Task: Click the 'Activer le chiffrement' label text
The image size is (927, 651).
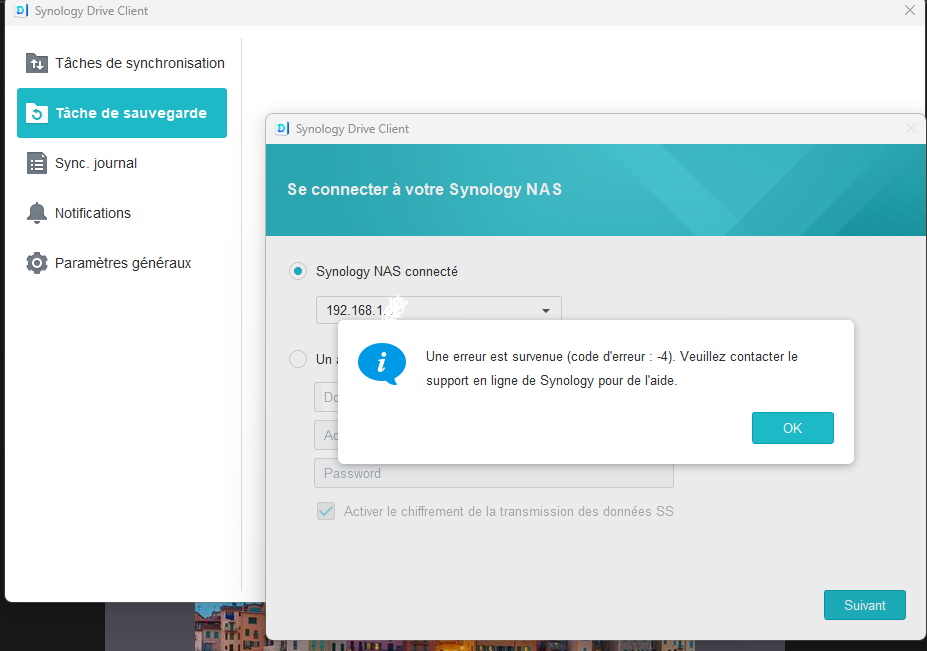Action: click(x=508, y=511)
